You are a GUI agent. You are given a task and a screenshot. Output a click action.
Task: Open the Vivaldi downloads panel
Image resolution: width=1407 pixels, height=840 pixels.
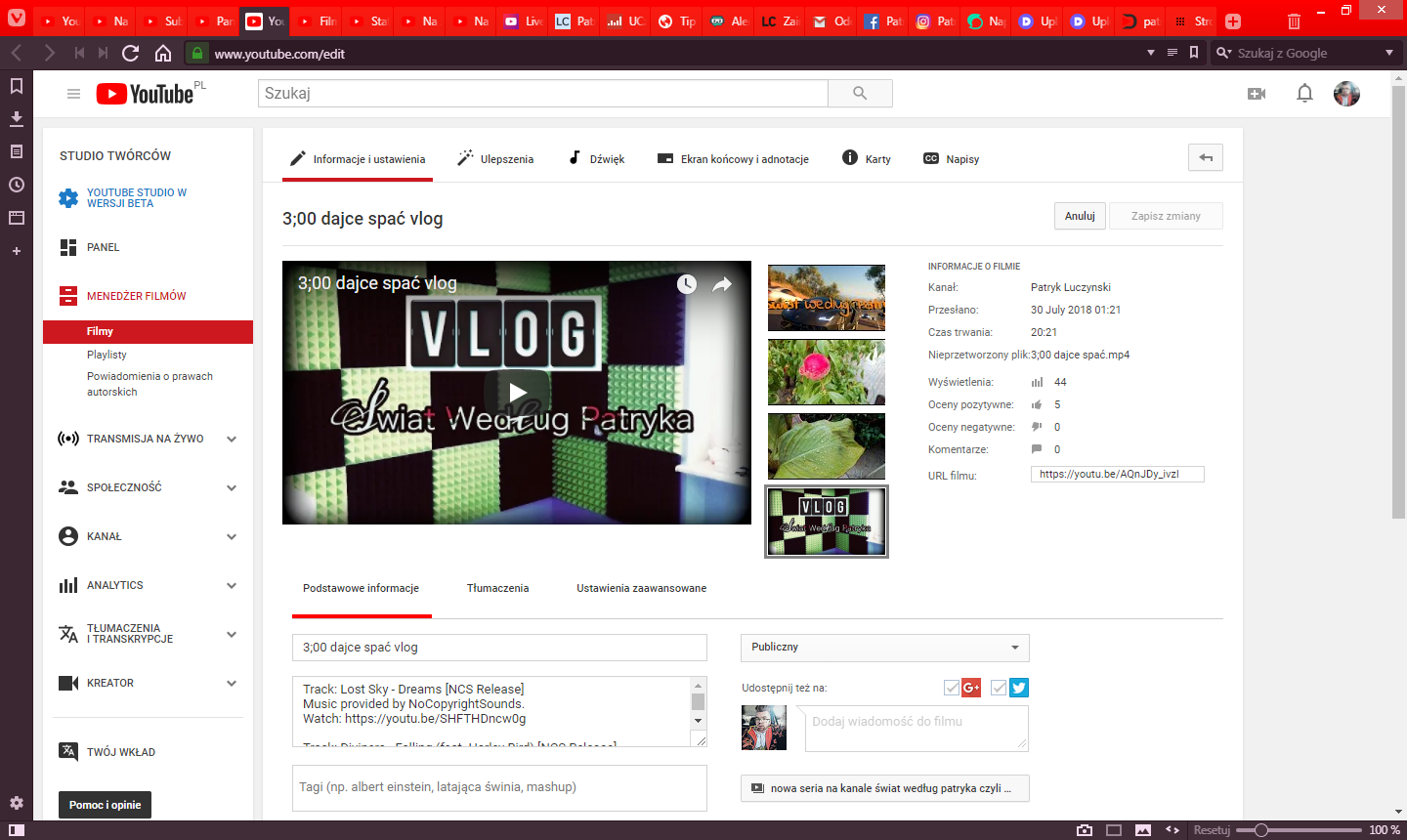coord(17,119)
